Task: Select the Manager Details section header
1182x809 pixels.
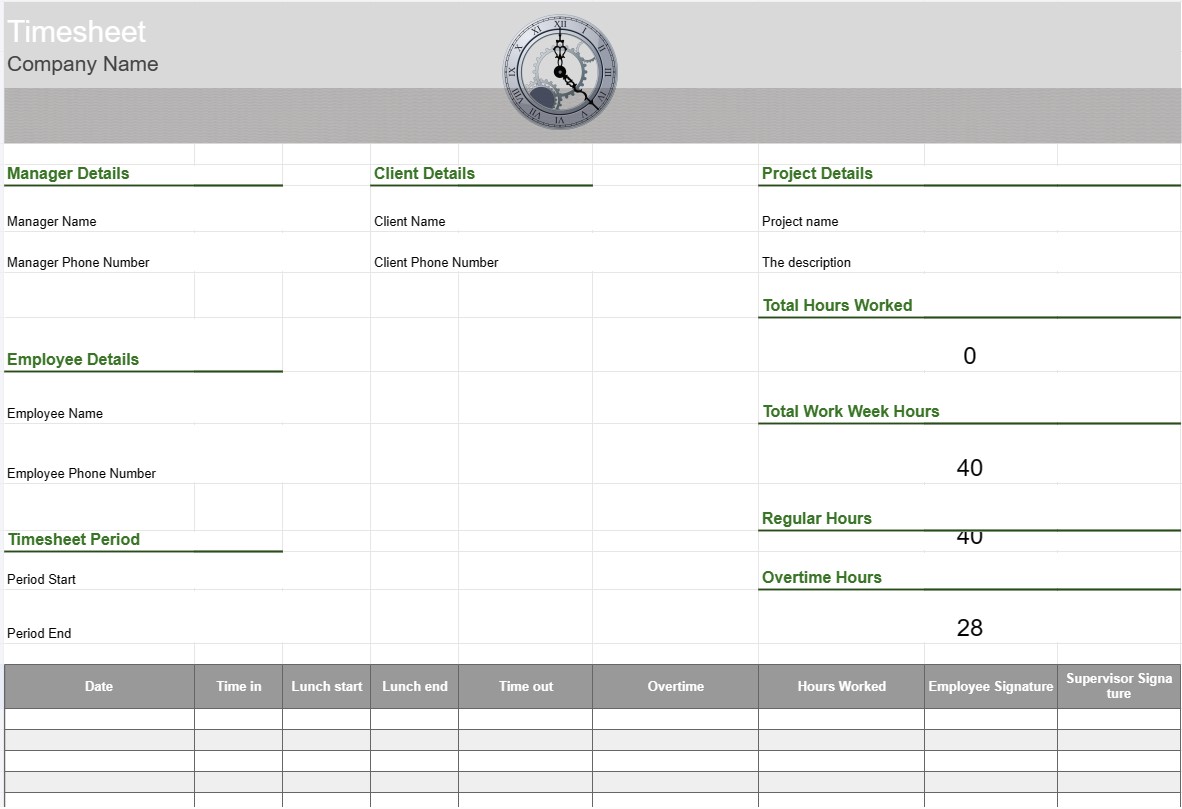Action: coord(67,173)
